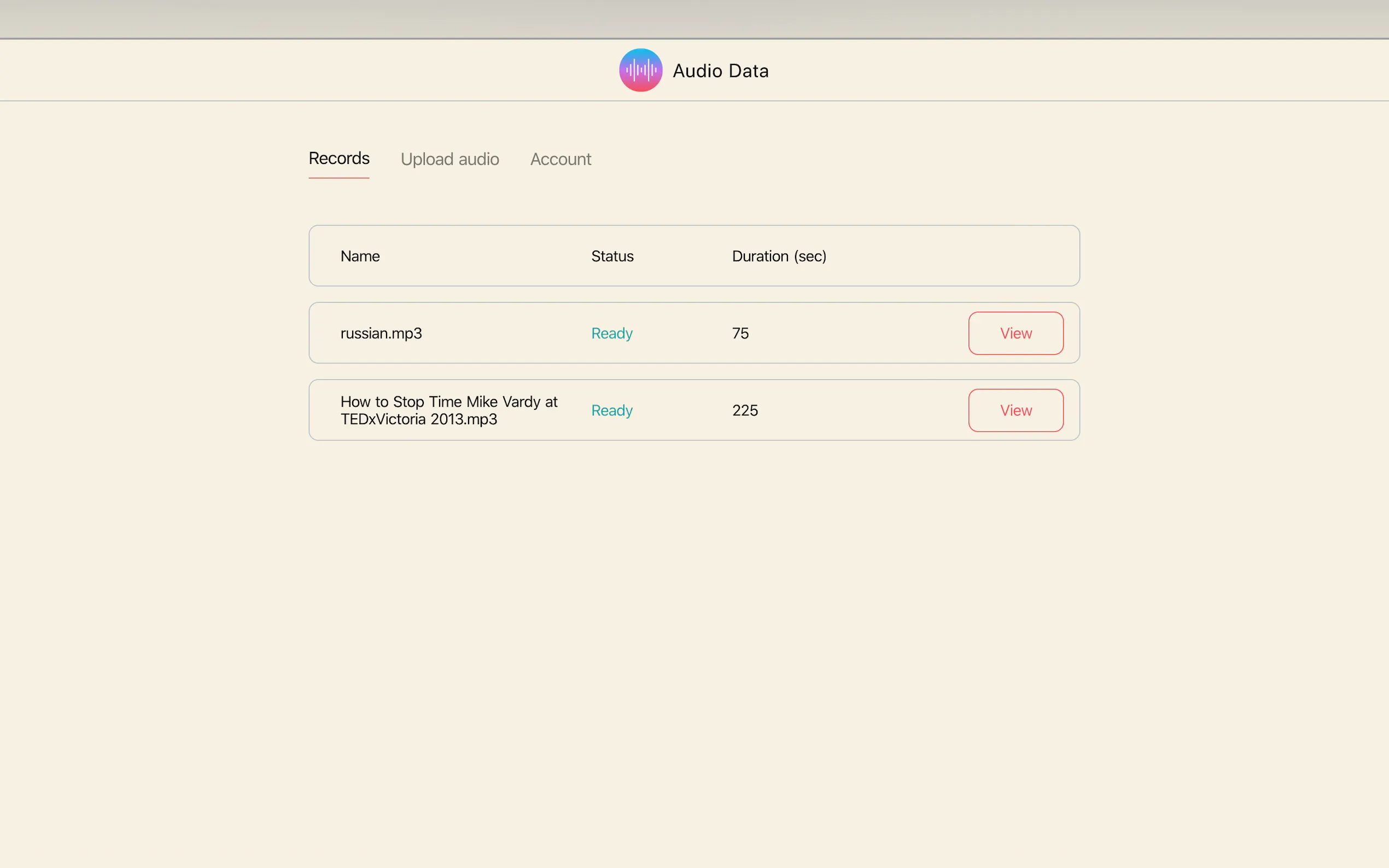Click the Audio Data waveform logo icon
This screenshot has height=868, width=1389.
[x=640, y=70]
